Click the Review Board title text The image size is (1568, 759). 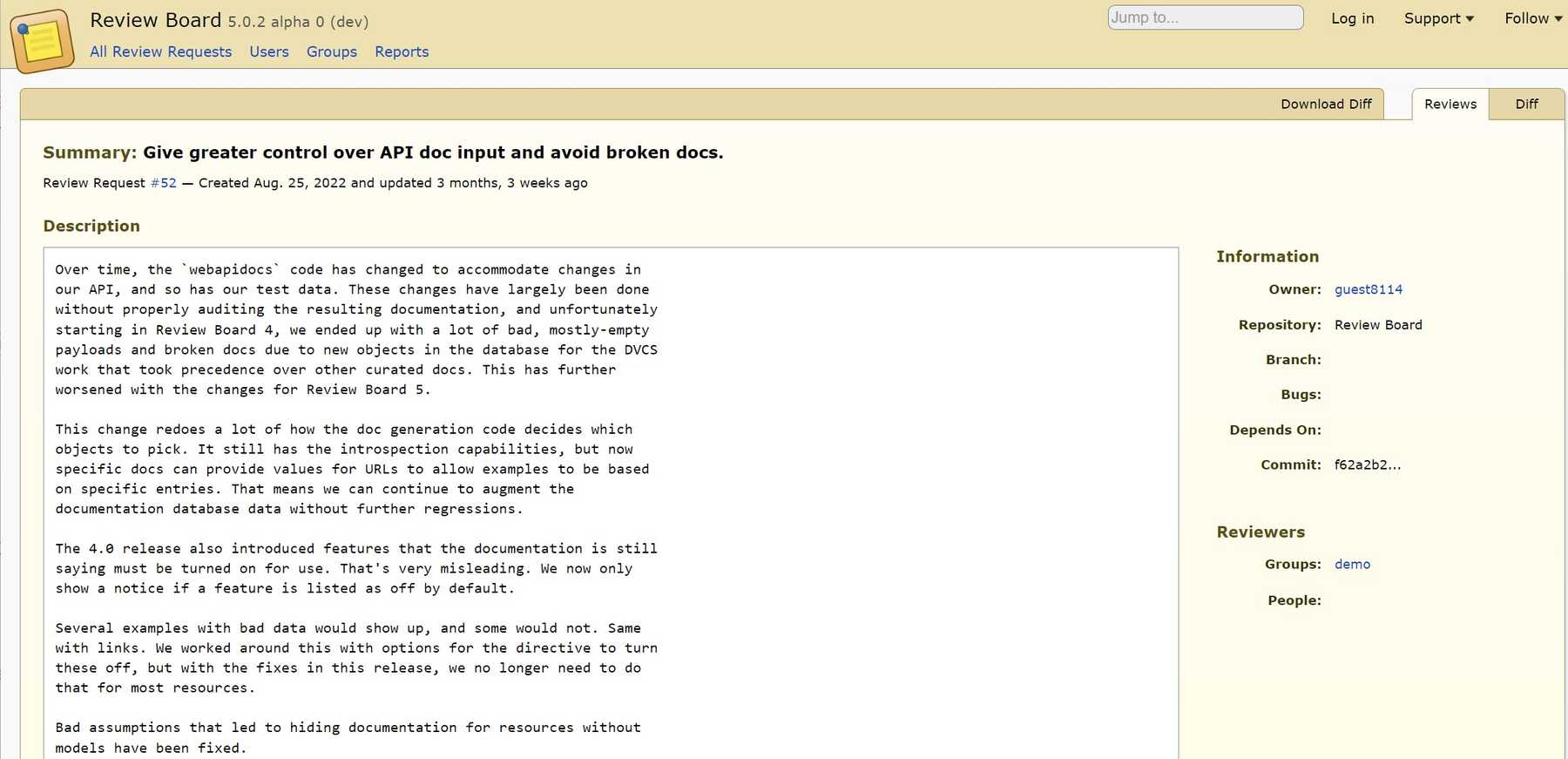(x=155, y=20)
